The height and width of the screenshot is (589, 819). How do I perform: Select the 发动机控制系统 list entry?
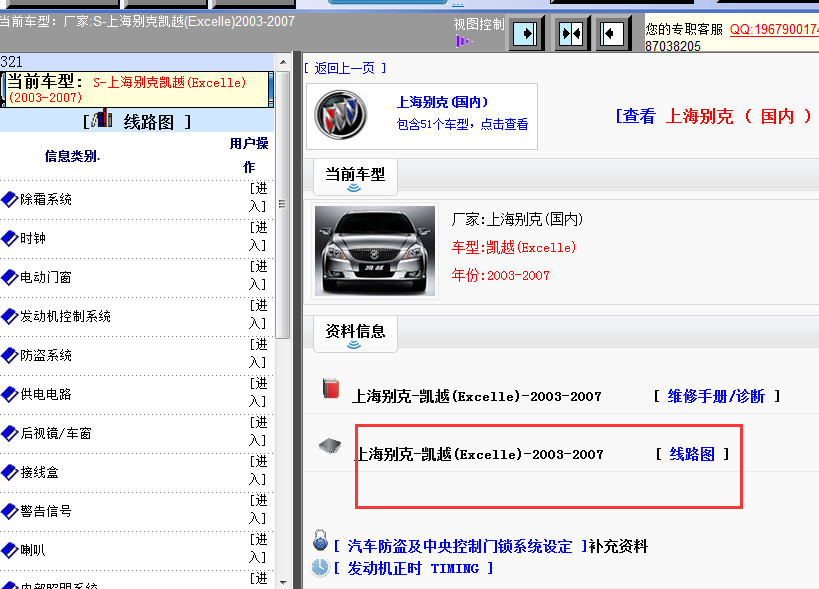coord(65,316)
